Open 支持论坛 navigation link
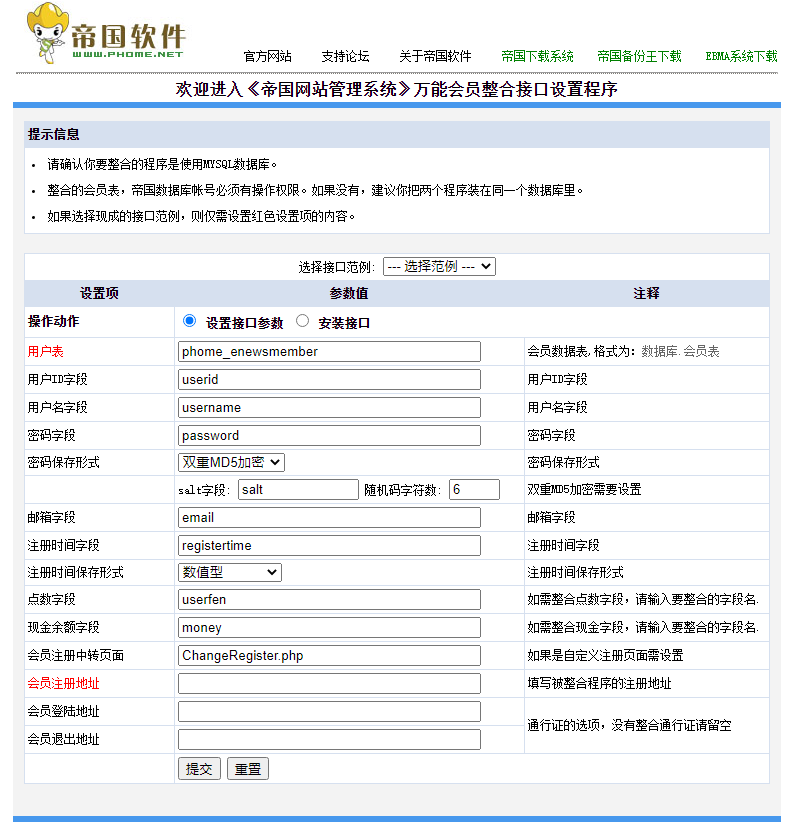 (x=345, y=56)
